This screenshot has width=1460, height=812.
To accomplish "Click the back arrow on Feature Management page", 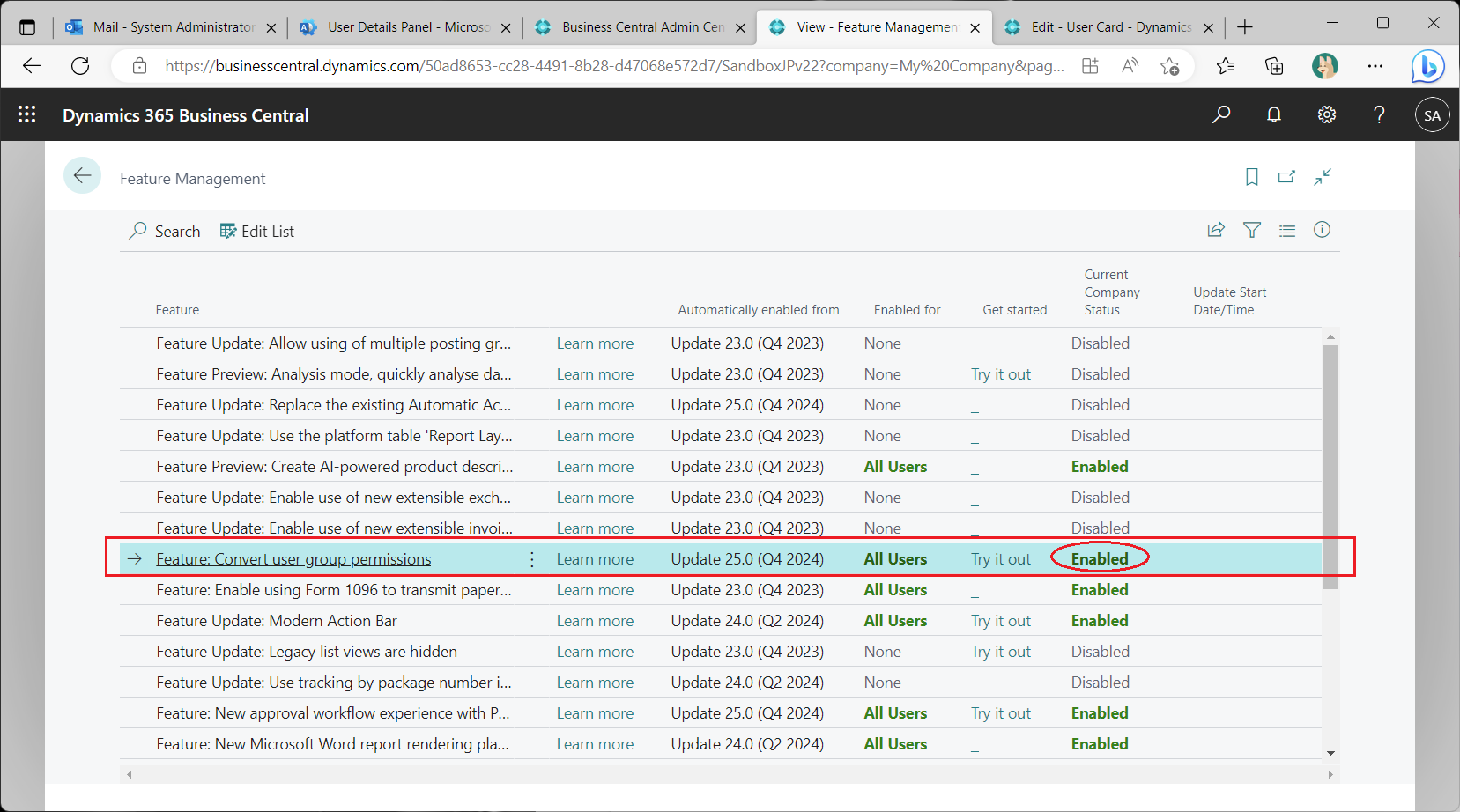I will (82, 175).
